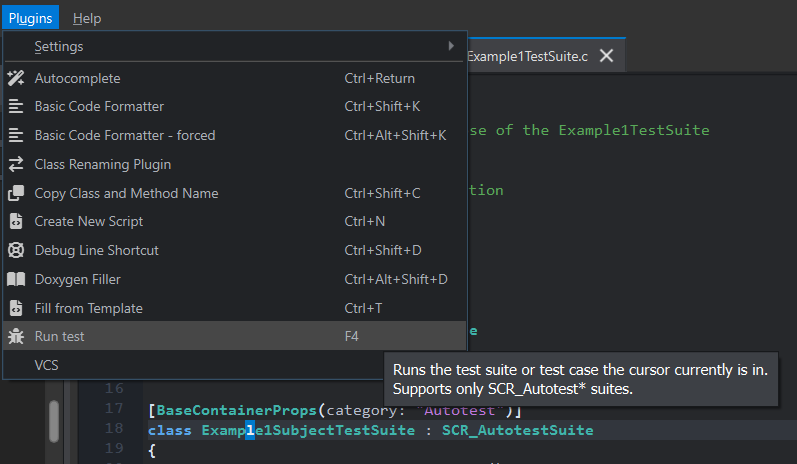The image size is (797, 464).
Task: Select Run test menu item
Action: [60, 337]
